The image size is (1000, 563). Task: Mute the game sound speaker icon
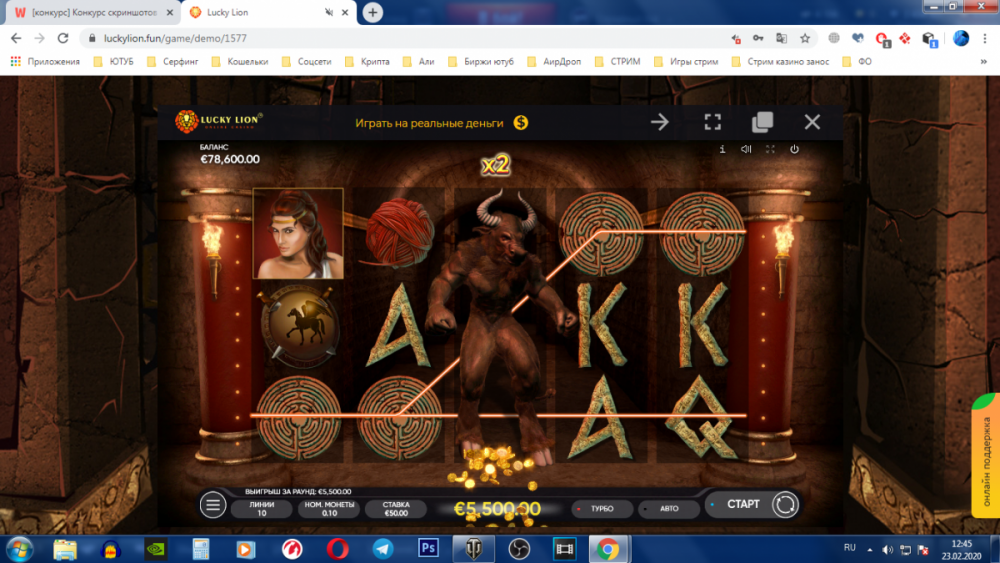[x=746, y=149]
